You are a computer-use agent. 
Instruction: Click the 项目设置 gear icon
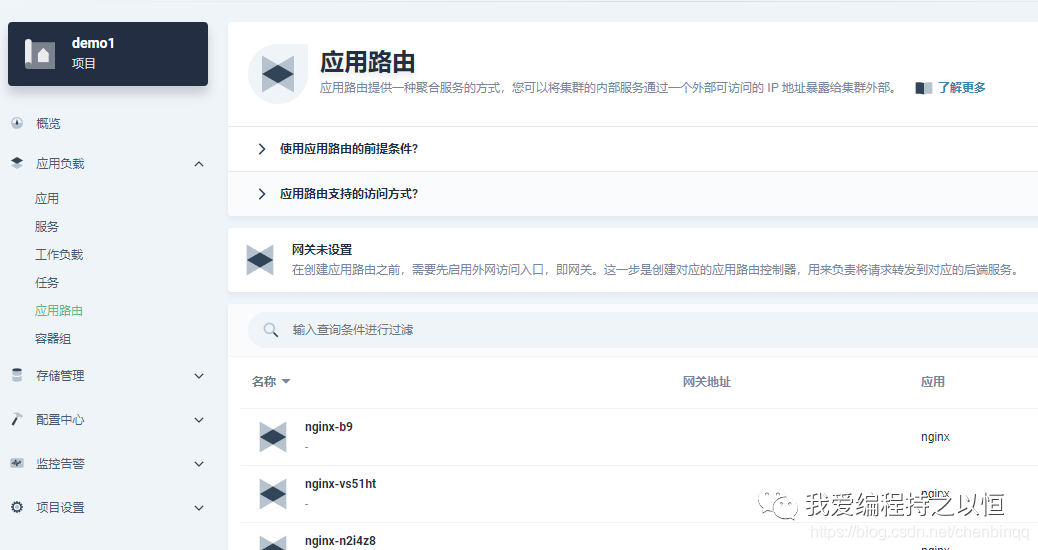click(17, 507)
